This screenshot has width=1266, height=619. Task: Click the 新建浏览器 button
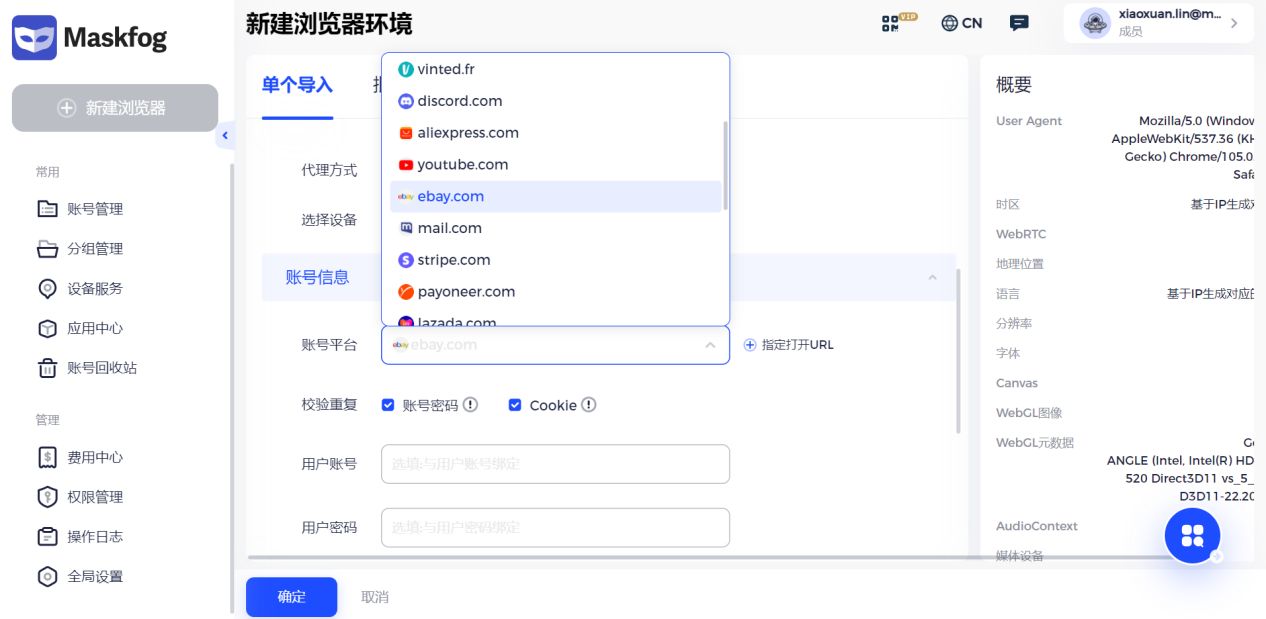pyautogui.click(x=115, y=108)
